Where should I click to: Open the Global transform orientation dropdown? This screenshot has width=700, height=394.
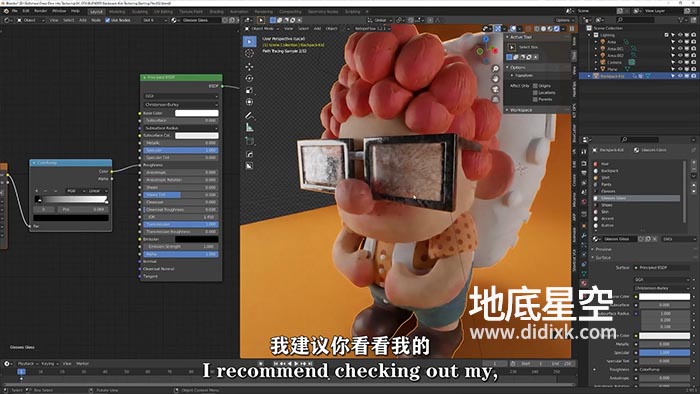point(379,20)
